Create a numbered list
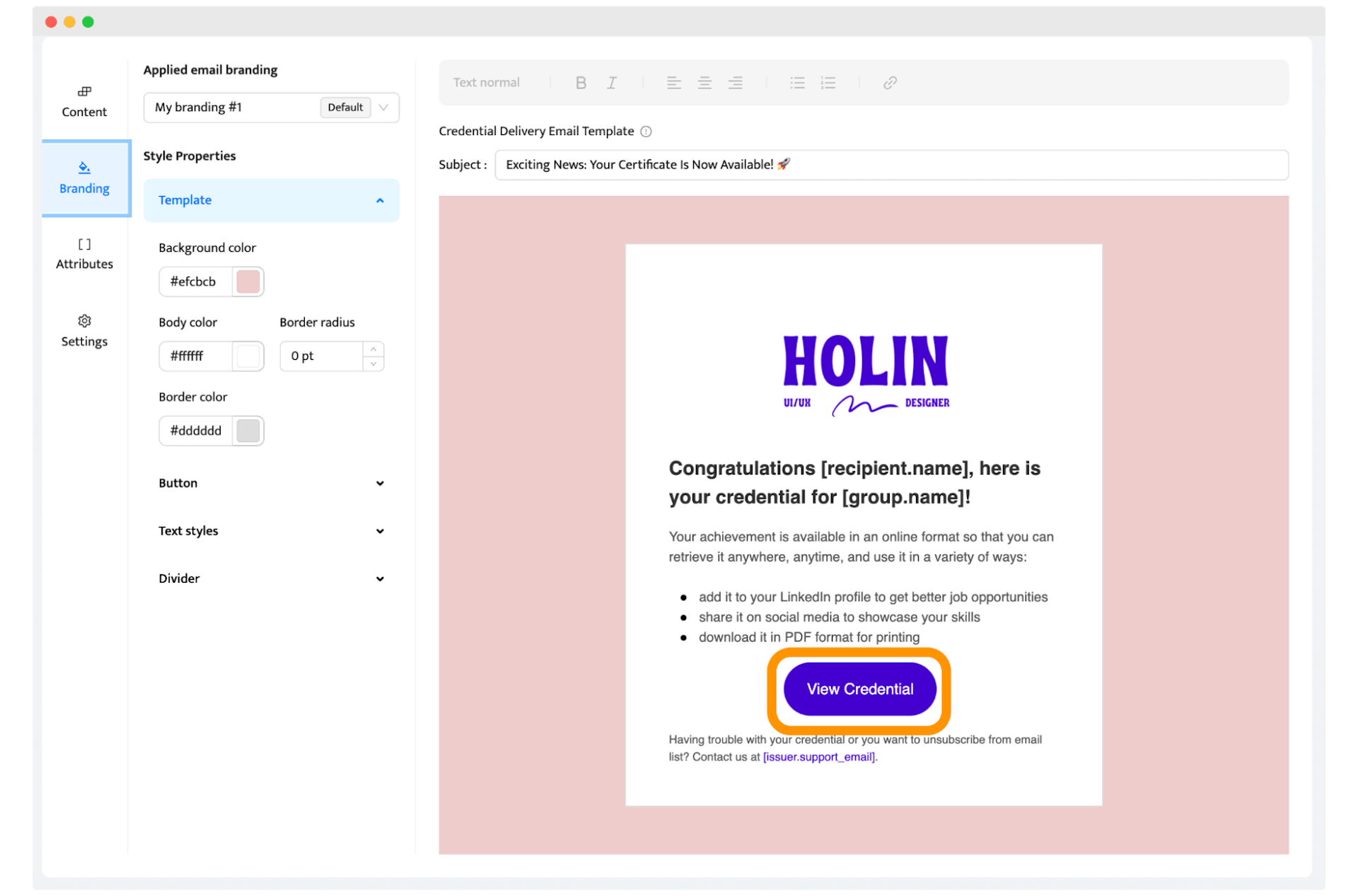 828,83
